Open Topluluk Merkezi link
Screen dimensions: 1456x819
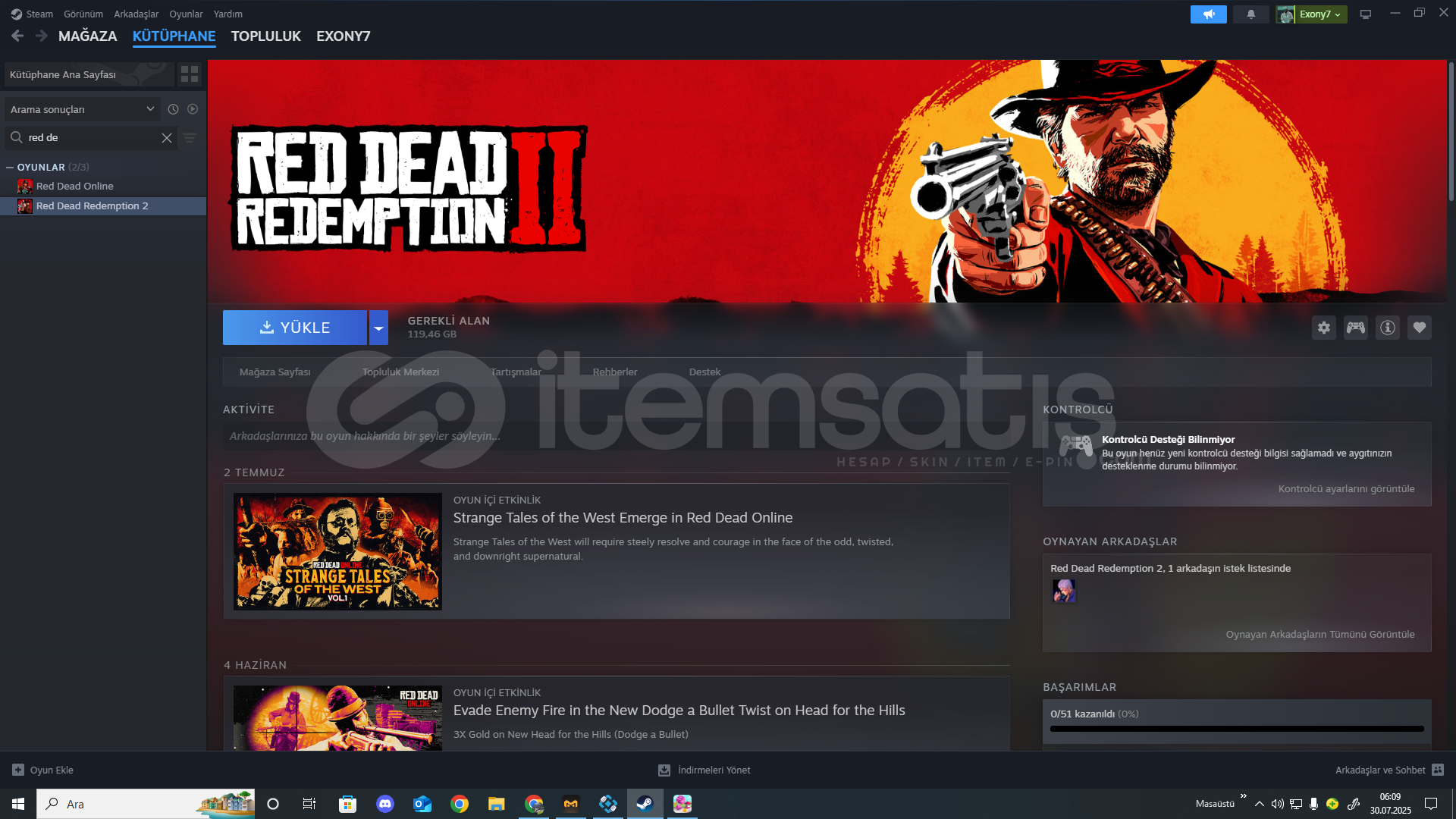click(x=400, y=372)
